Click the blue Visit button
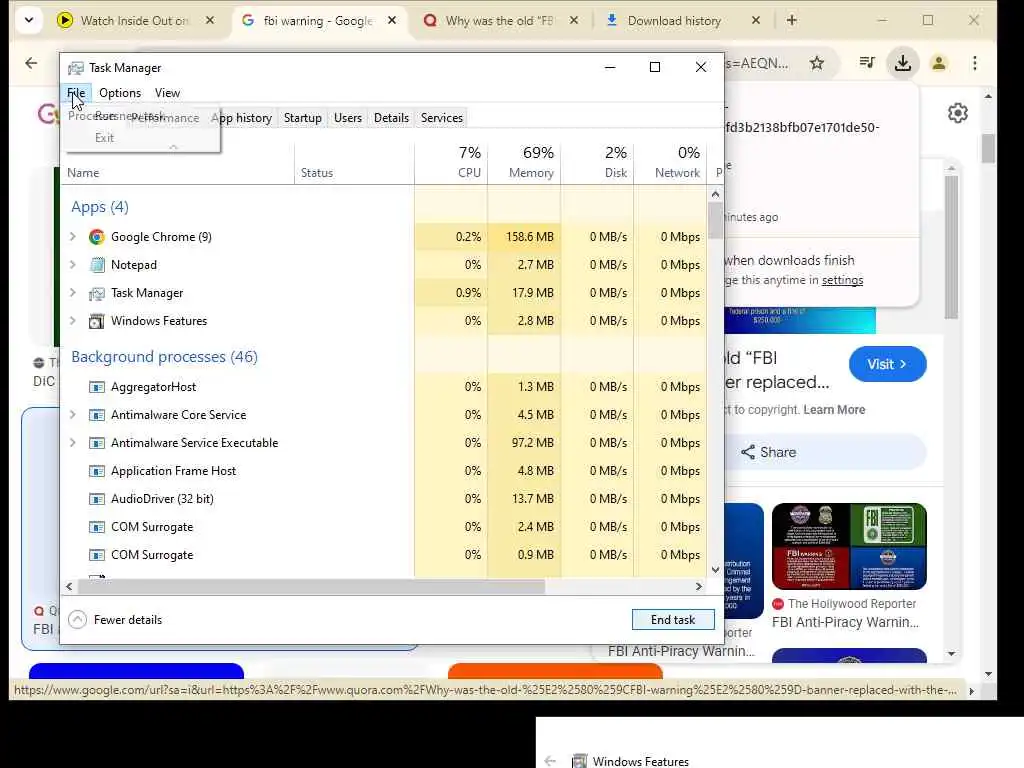The image size is (1024, 768). [887, 364]
